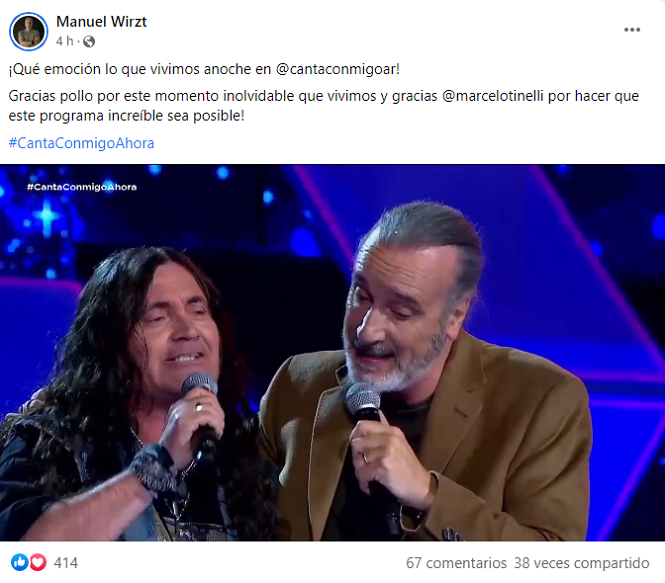
Task: Click the red heart reaction icon
Action: 38,562
